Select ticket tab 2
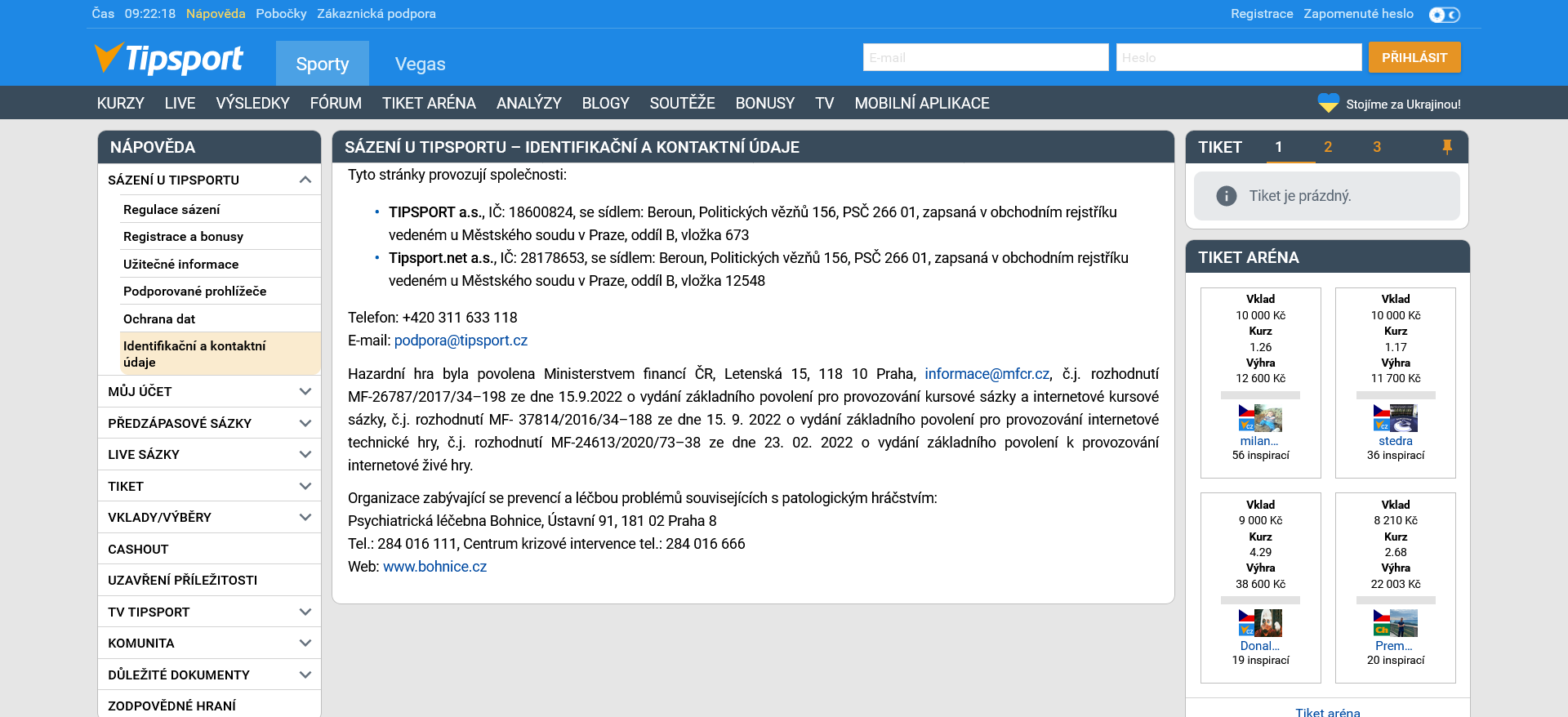The image size is (1568, 717). pyautogui.click(x=1328, y=147)
